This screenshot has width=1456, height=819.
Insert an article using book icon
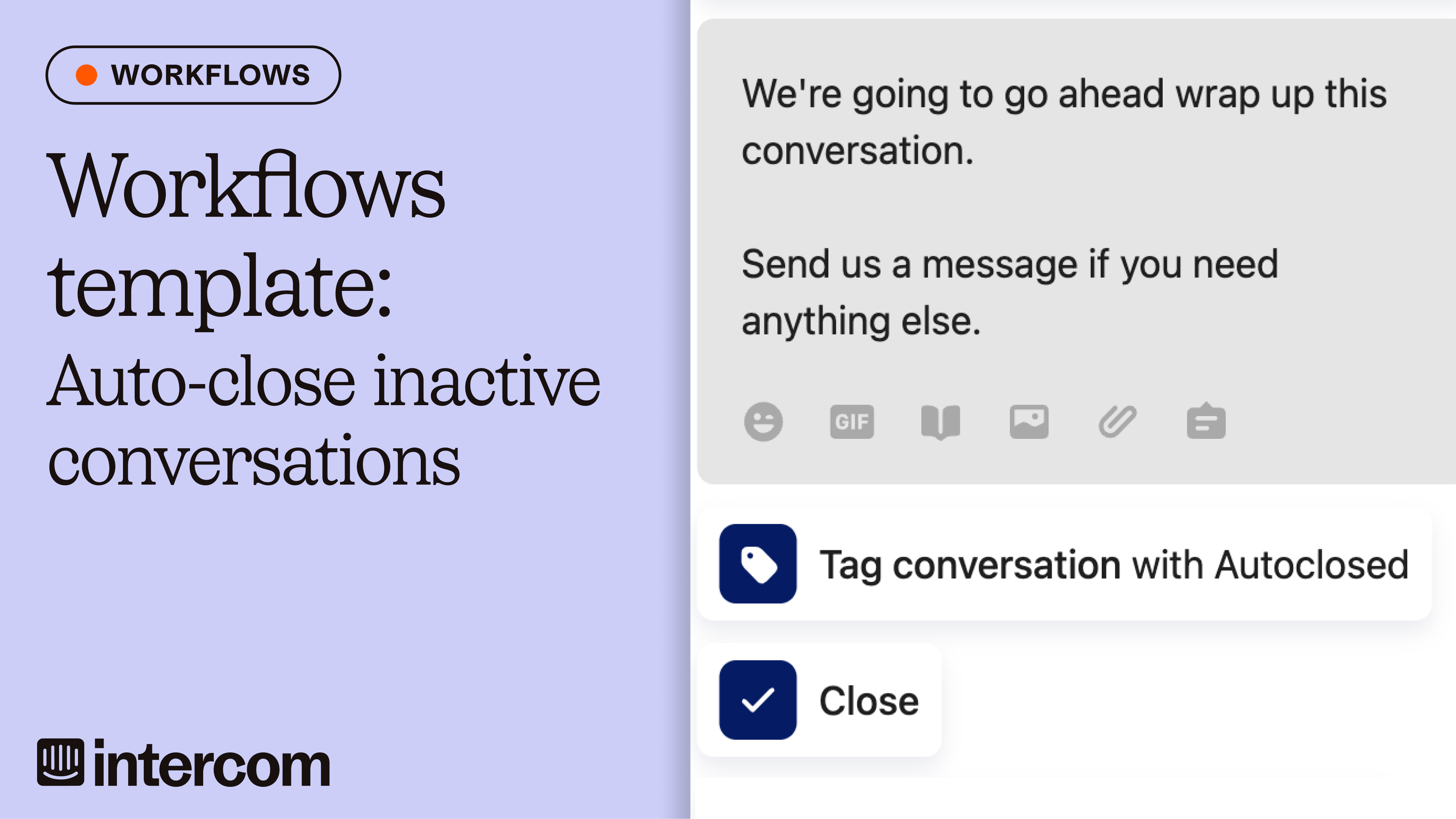click(x=940, y=422)
